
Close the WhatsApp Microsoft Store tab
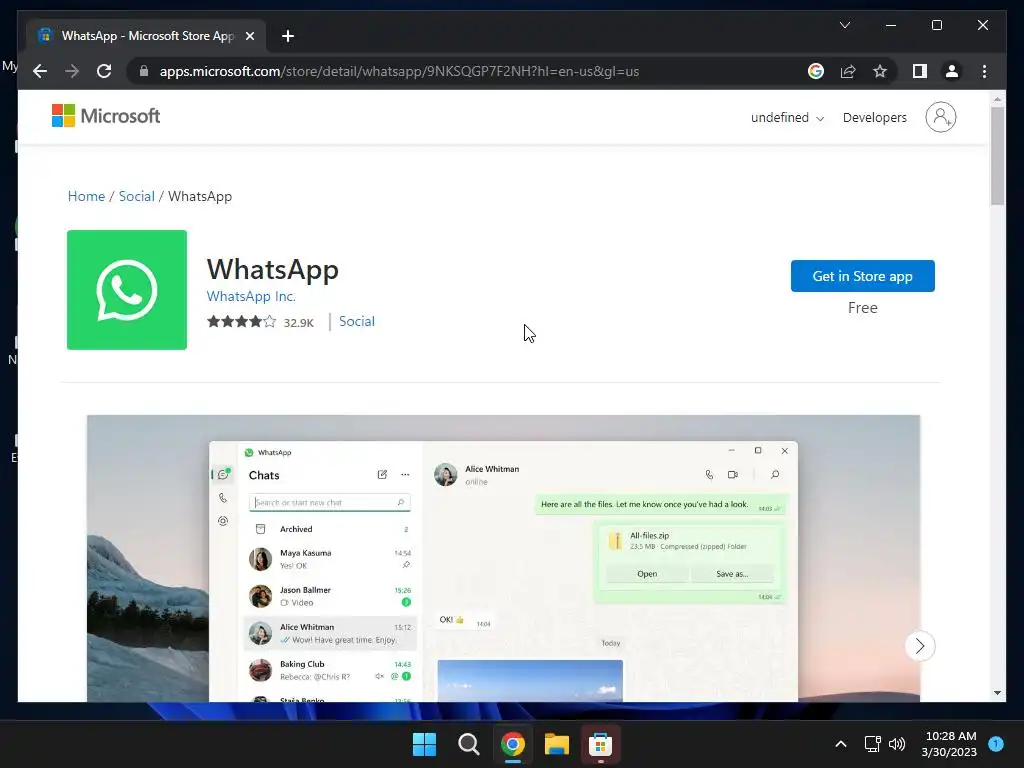249,36
